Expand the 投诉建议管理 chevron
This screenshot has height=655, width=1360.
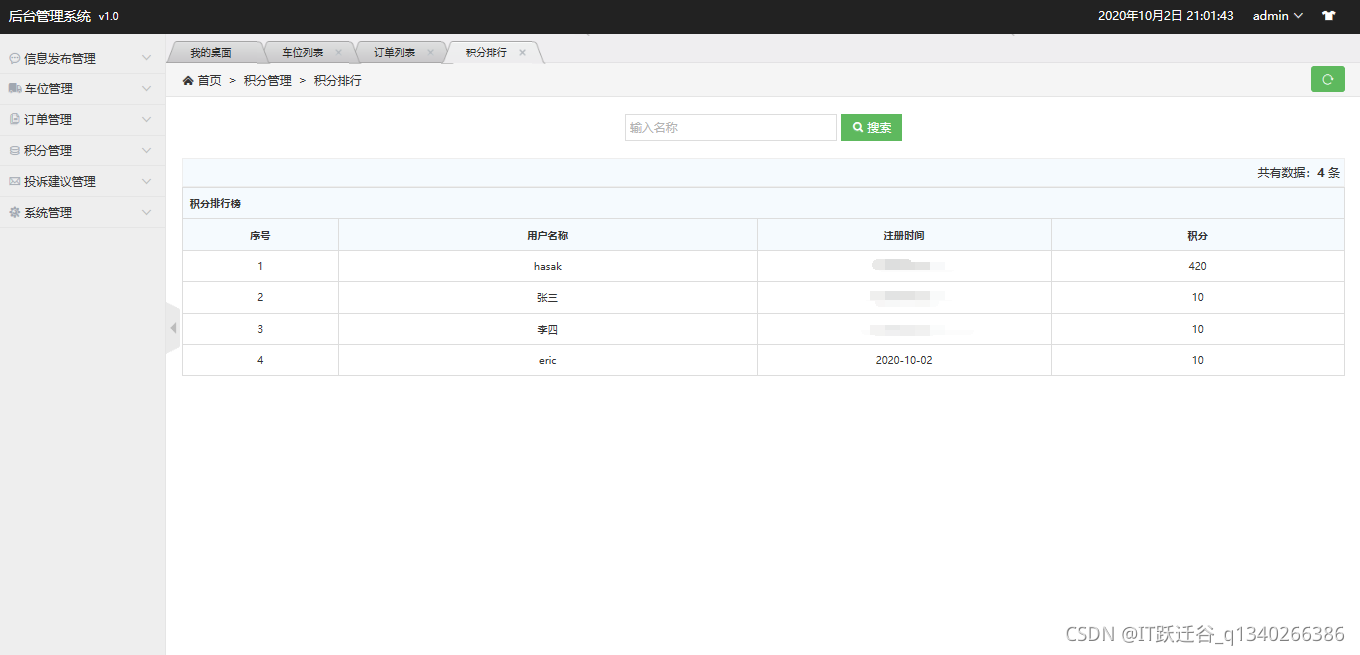[x=147, y=182]
